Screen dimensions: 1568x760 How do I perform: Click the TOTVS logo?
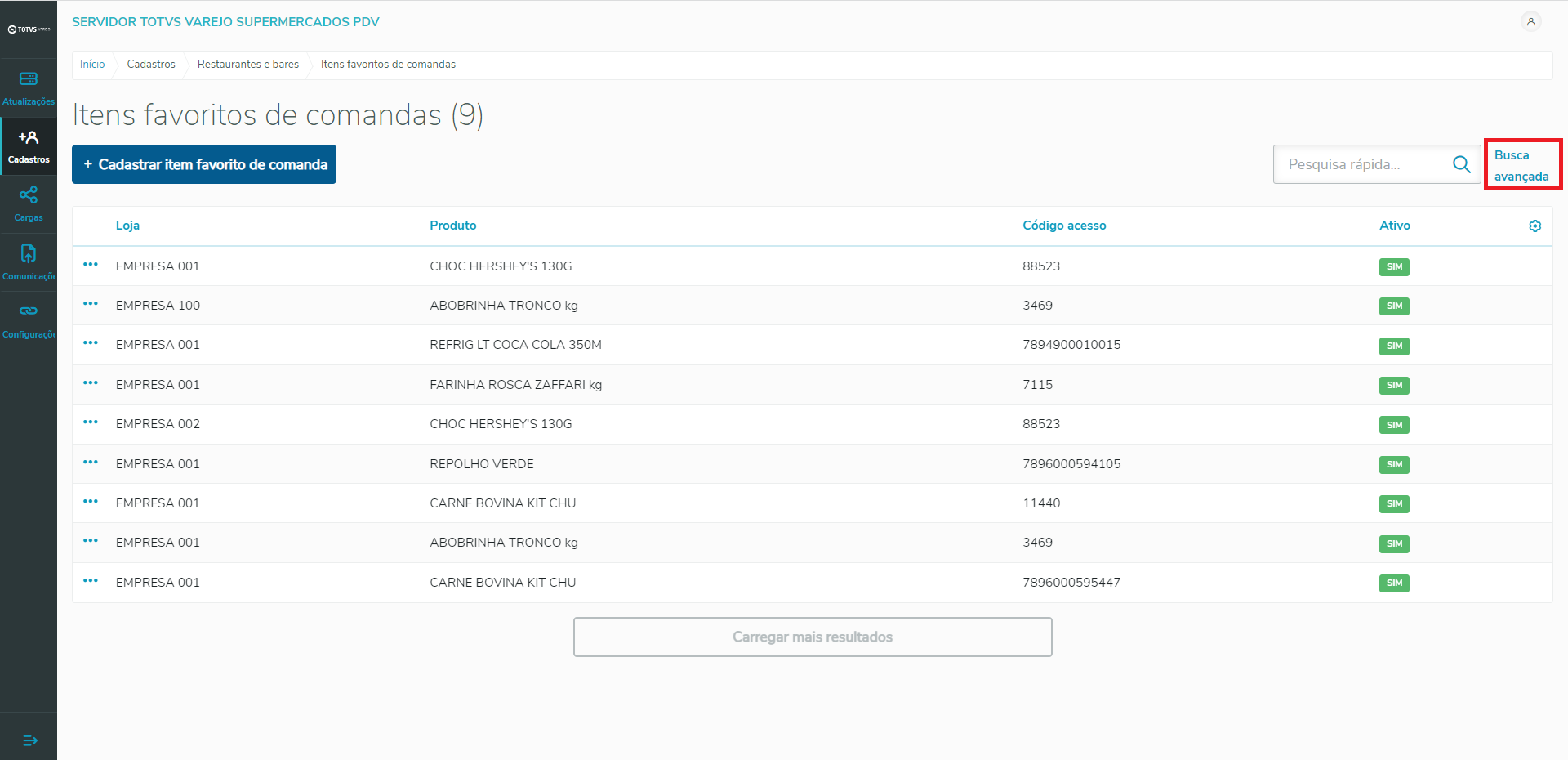coord(29,29)
